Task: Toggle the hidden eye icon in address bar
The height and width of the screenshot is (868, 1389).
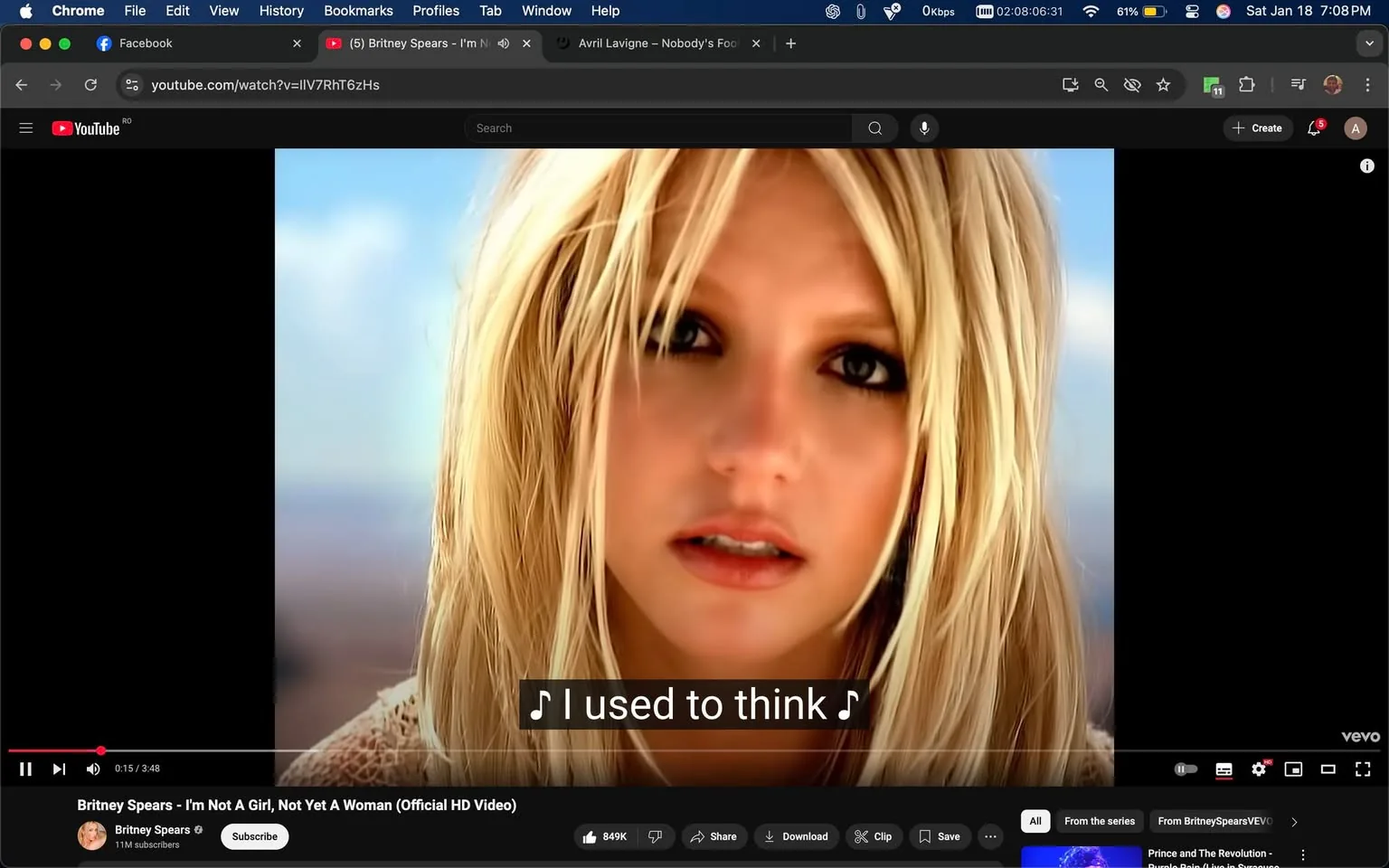Action: point(1131,84)
